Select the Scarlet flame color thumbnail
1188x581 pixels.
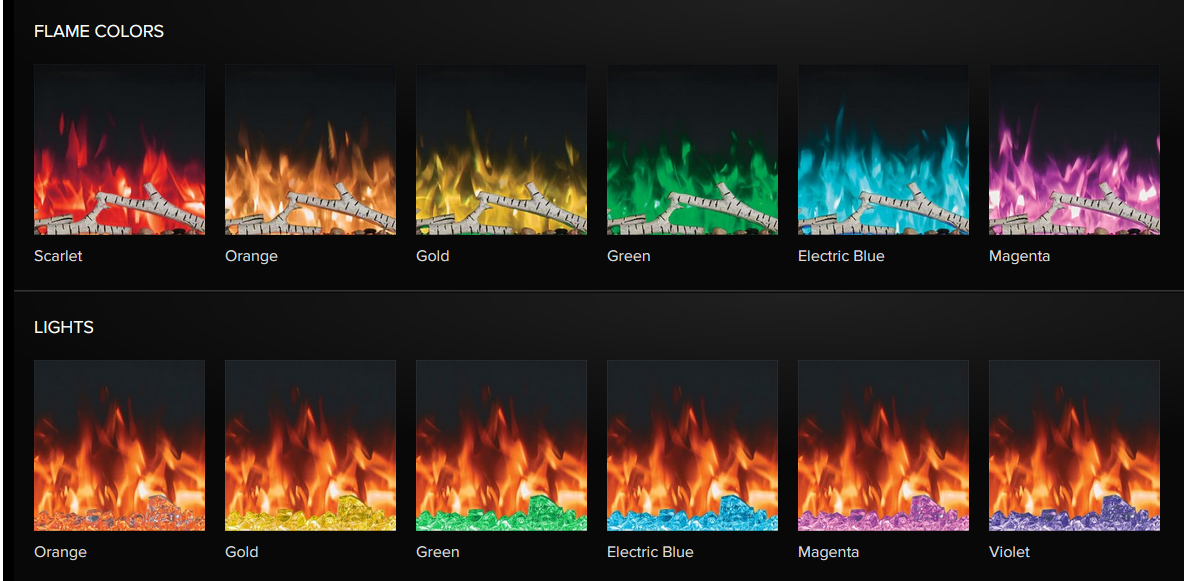tap(119, 149)
